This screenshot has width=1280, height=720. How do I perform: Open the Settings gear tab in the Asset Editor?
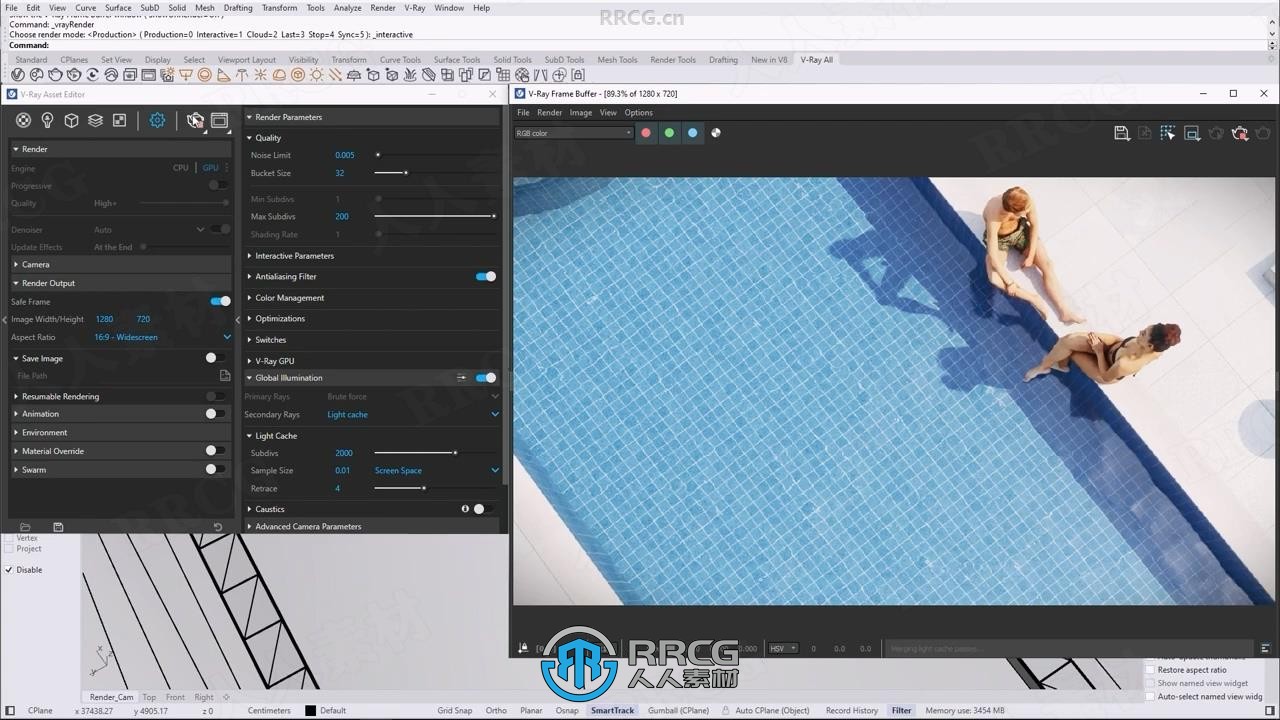point(157,120)
